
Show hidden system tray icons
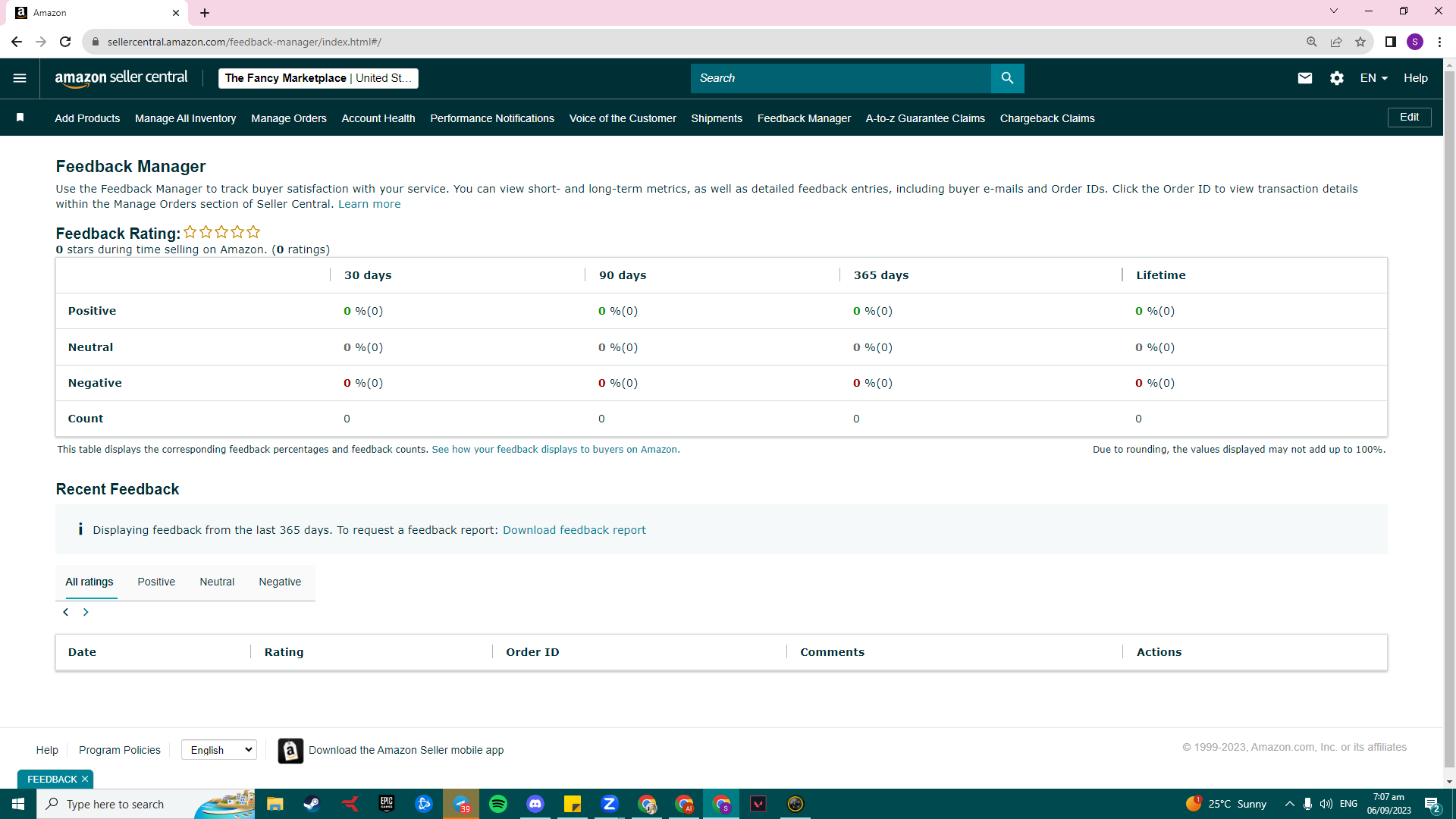[x=1289, y=804]
